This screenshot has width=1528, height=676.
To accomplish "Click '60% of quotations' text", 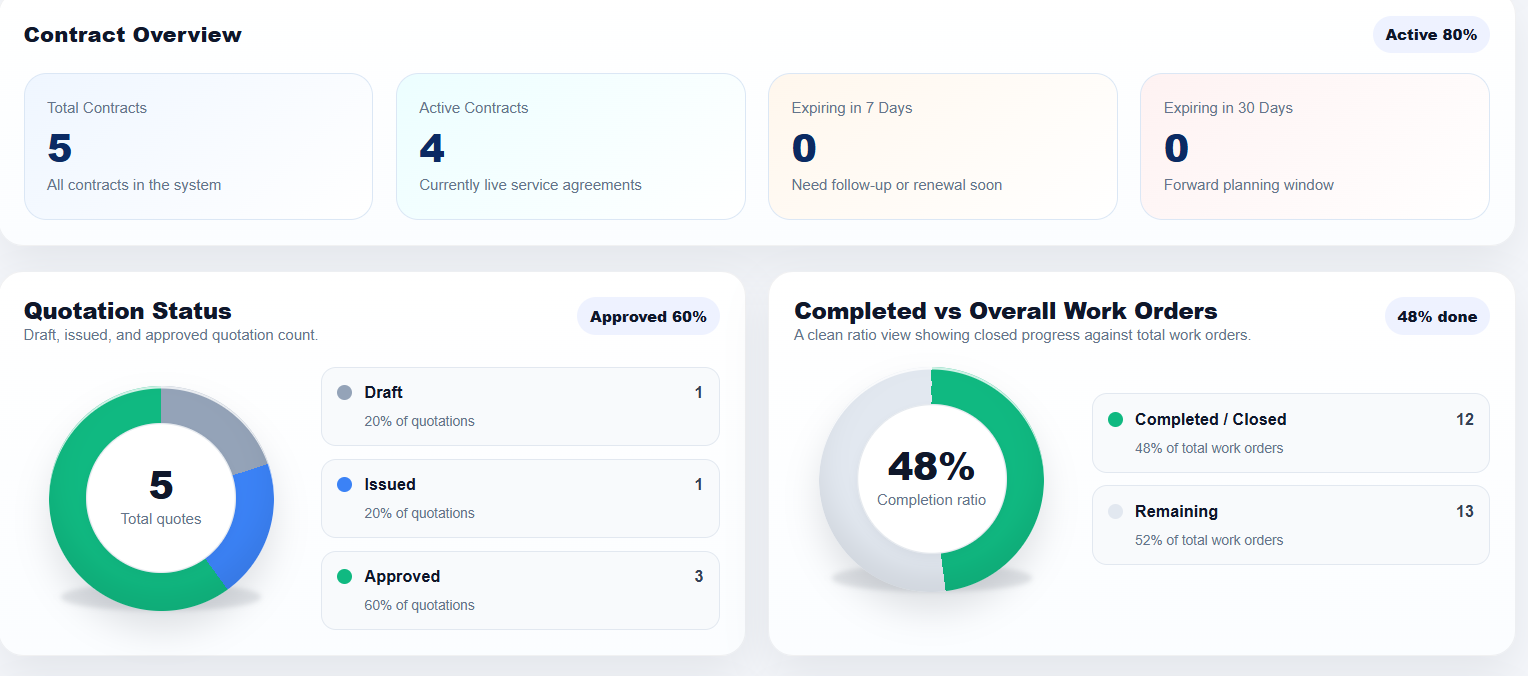I will tap(419, 605).
